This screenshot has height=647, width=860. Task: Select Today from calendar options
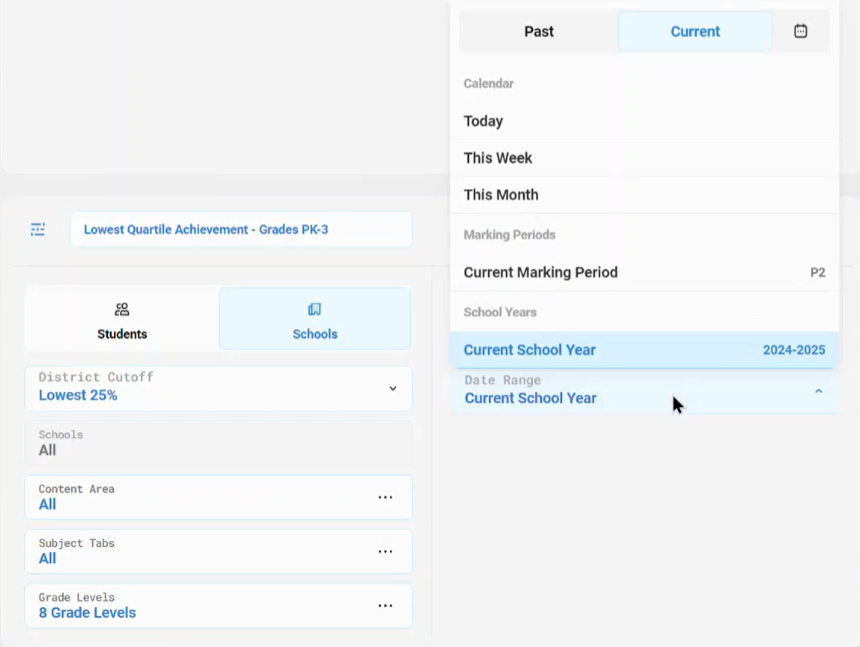point(483,121)
